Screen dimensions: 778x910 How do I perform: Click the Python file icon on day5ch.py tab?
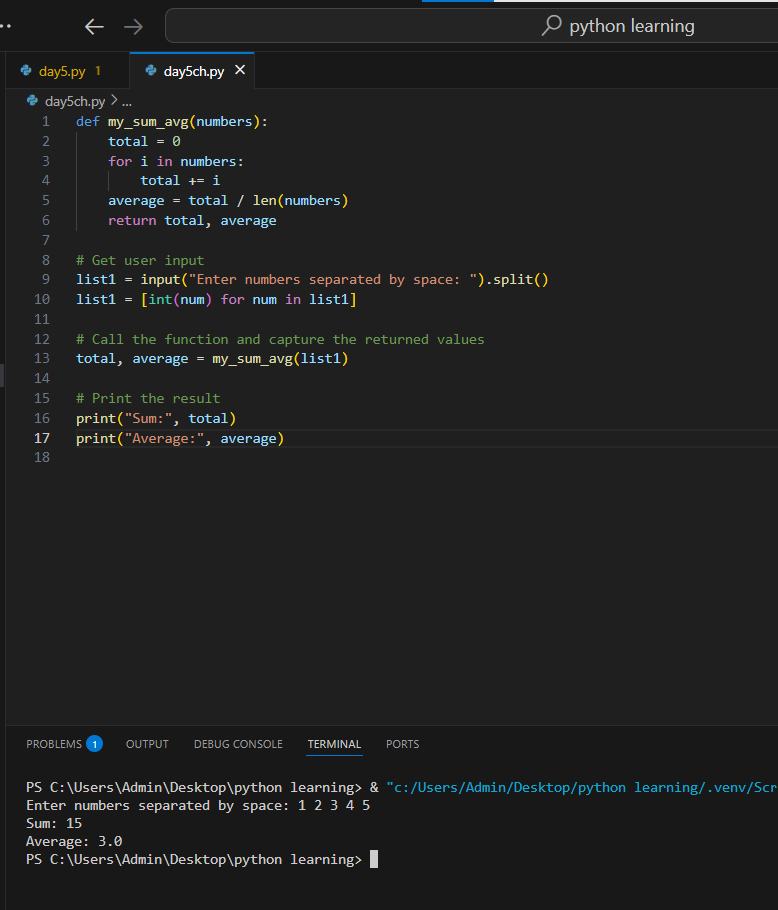pyautogui.click(x=151, y=71)
